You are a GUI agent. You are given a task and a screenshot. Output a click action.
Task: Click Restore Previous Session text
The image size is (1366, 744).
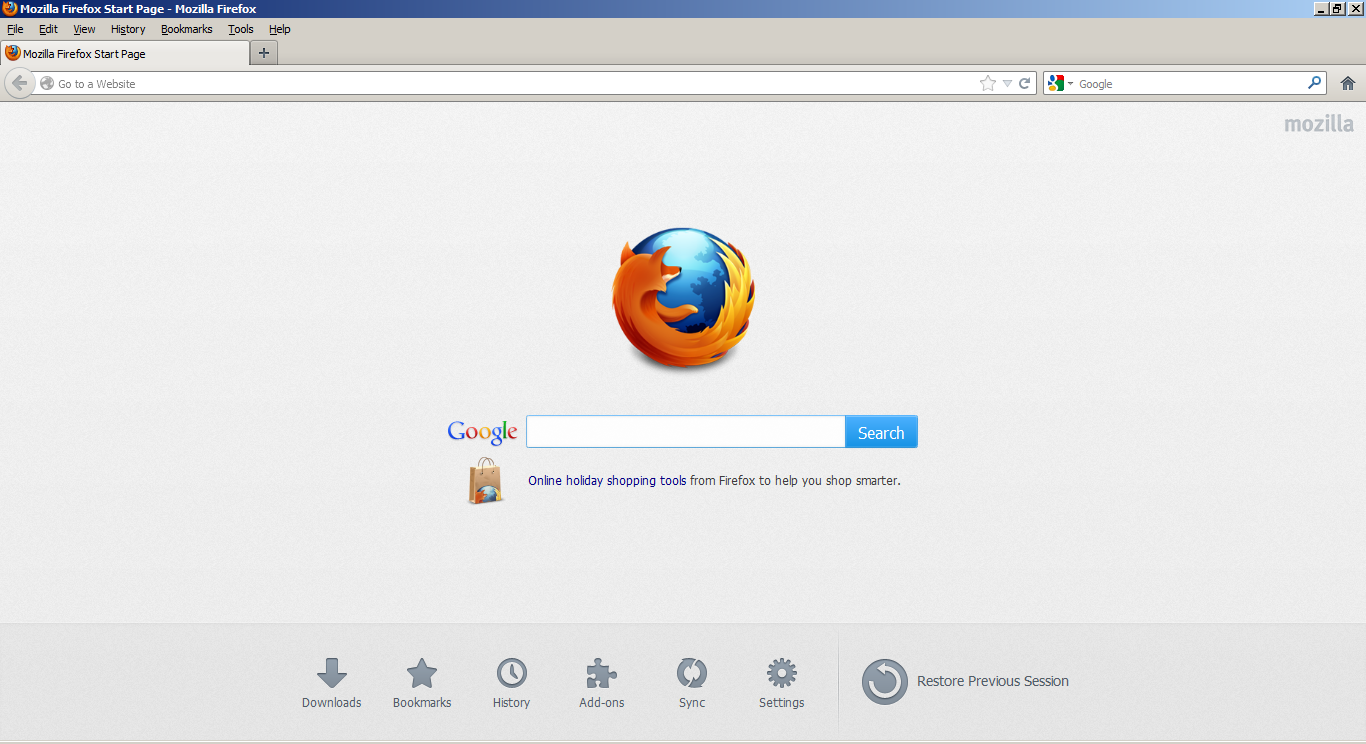click(x=993, y=681)
